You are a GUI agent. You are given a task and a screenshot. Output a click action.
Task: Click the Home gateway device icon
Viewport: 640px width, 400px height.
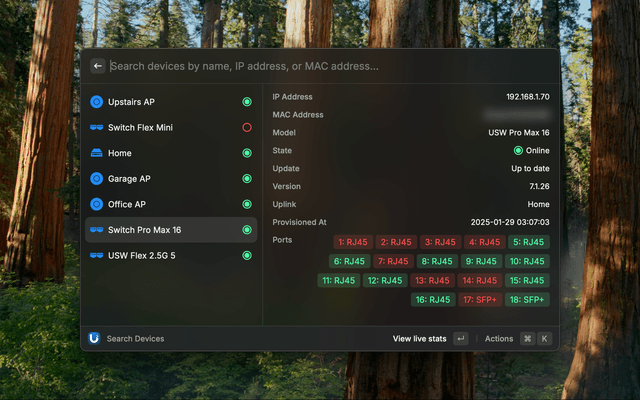[x=97, y=153]
